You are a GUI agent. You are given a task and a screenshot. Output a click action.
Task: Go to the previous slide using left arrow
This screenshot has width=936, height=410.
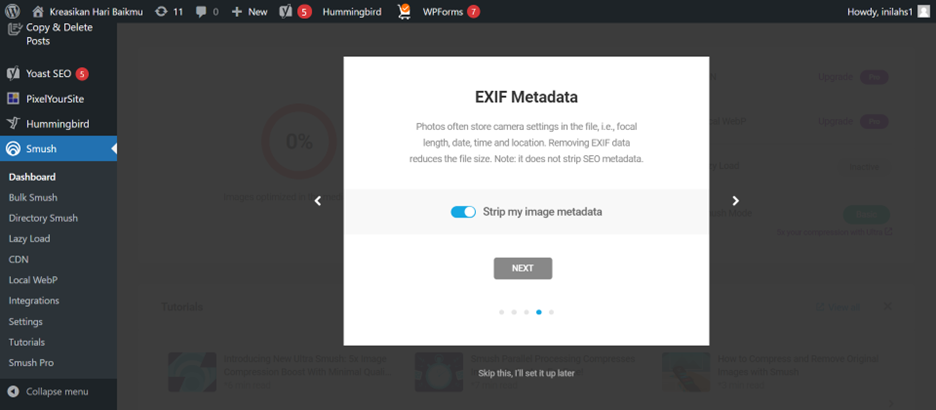318,201
